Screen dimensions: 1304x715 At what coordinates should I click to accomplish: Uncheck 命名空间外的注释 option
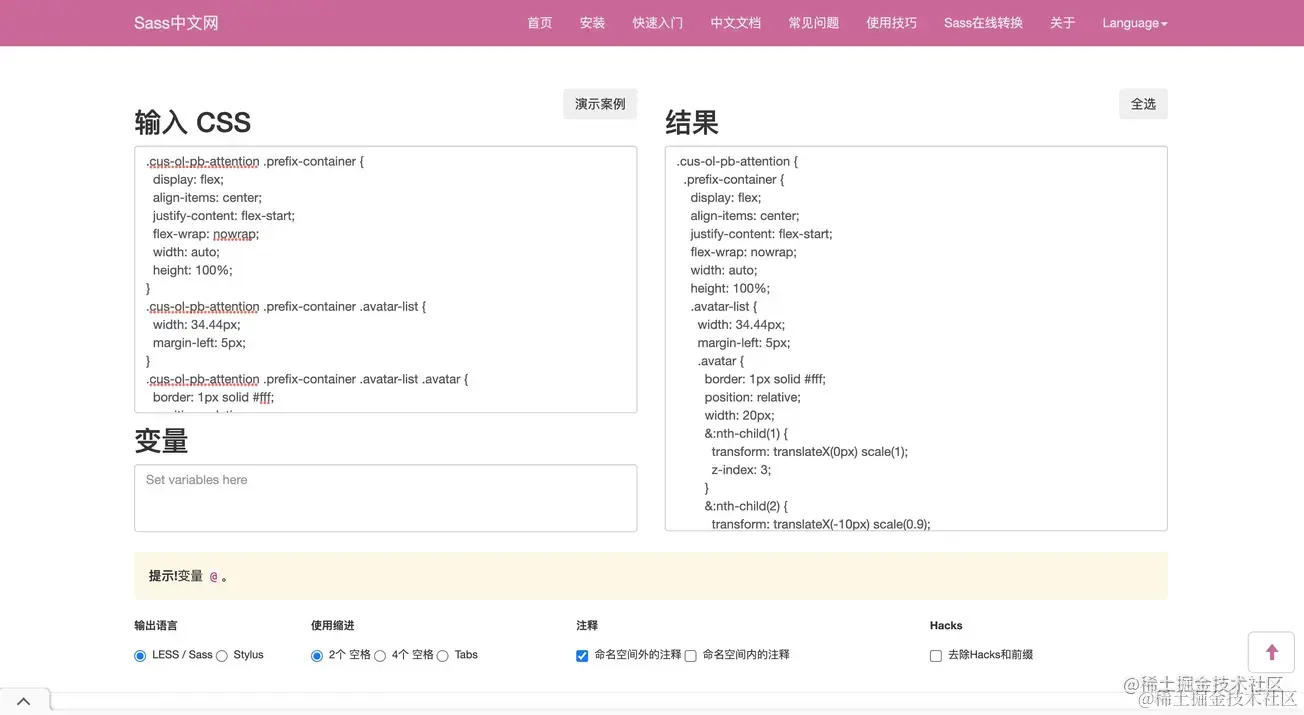tap(582, 655)
